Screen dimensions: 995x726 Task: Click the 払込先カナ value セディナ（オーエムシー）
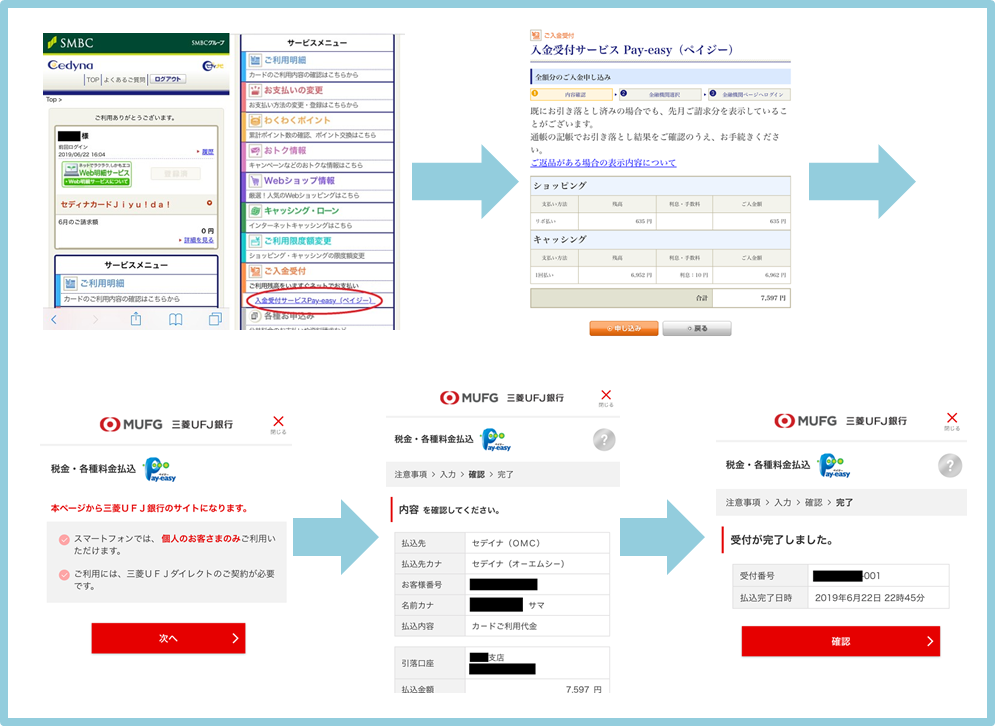[518, 564]
